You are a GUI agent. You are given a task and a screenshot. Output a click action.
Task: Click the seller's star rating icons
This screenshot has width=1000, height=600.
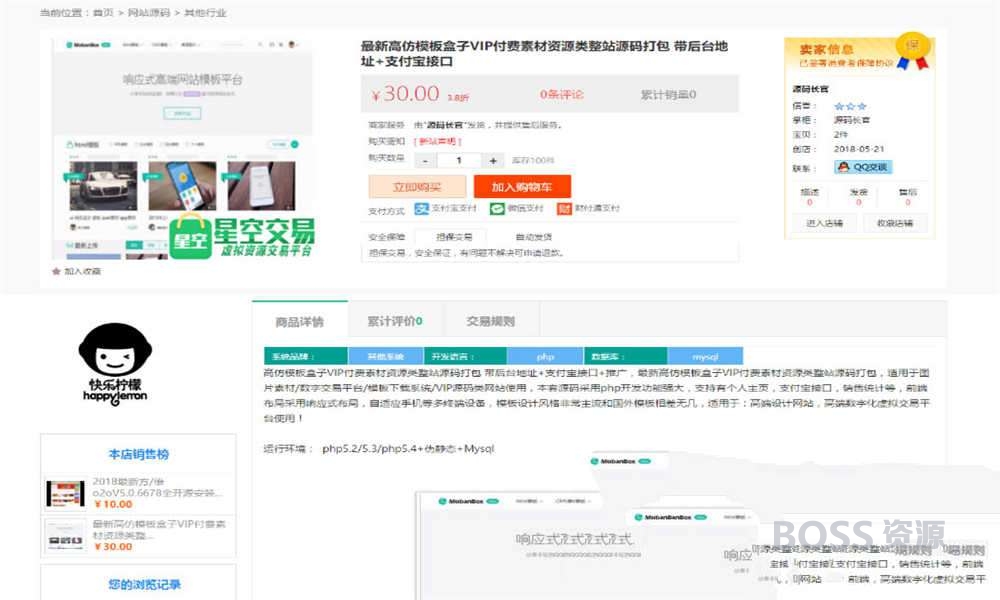tap(850, 106)
